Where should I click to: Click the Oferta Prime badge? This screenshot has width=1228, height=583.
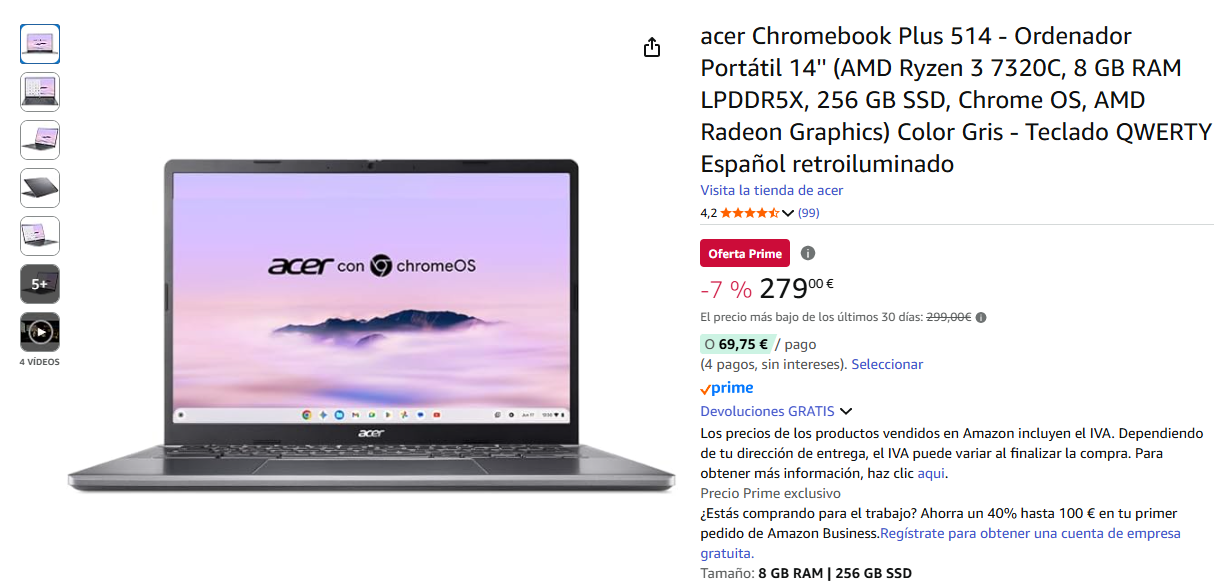pyautogui.click(x=745, y=253)
